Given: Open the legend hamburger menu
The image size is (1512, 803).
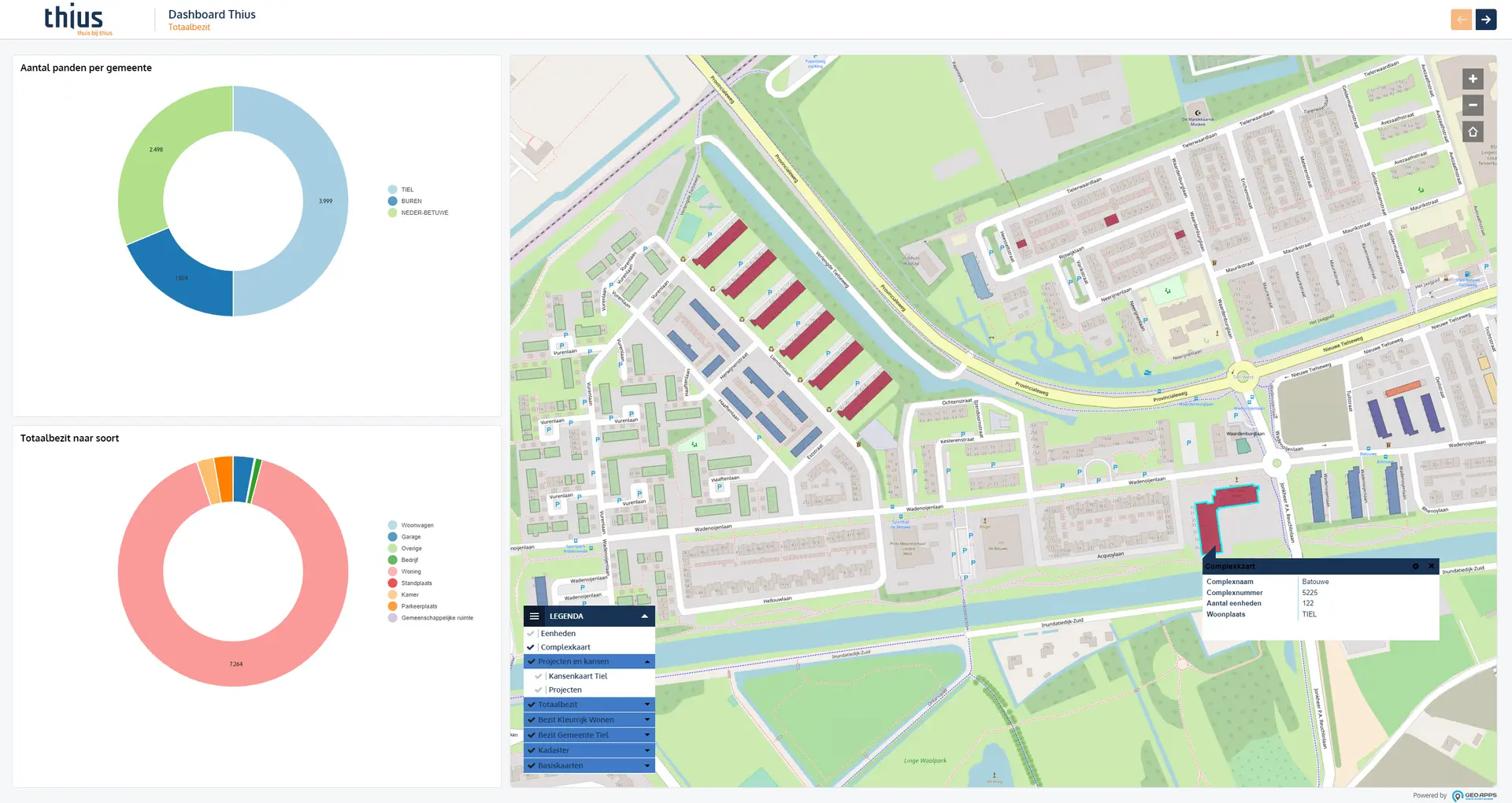Looking at the screenshot, I should (x=535, y=616).
